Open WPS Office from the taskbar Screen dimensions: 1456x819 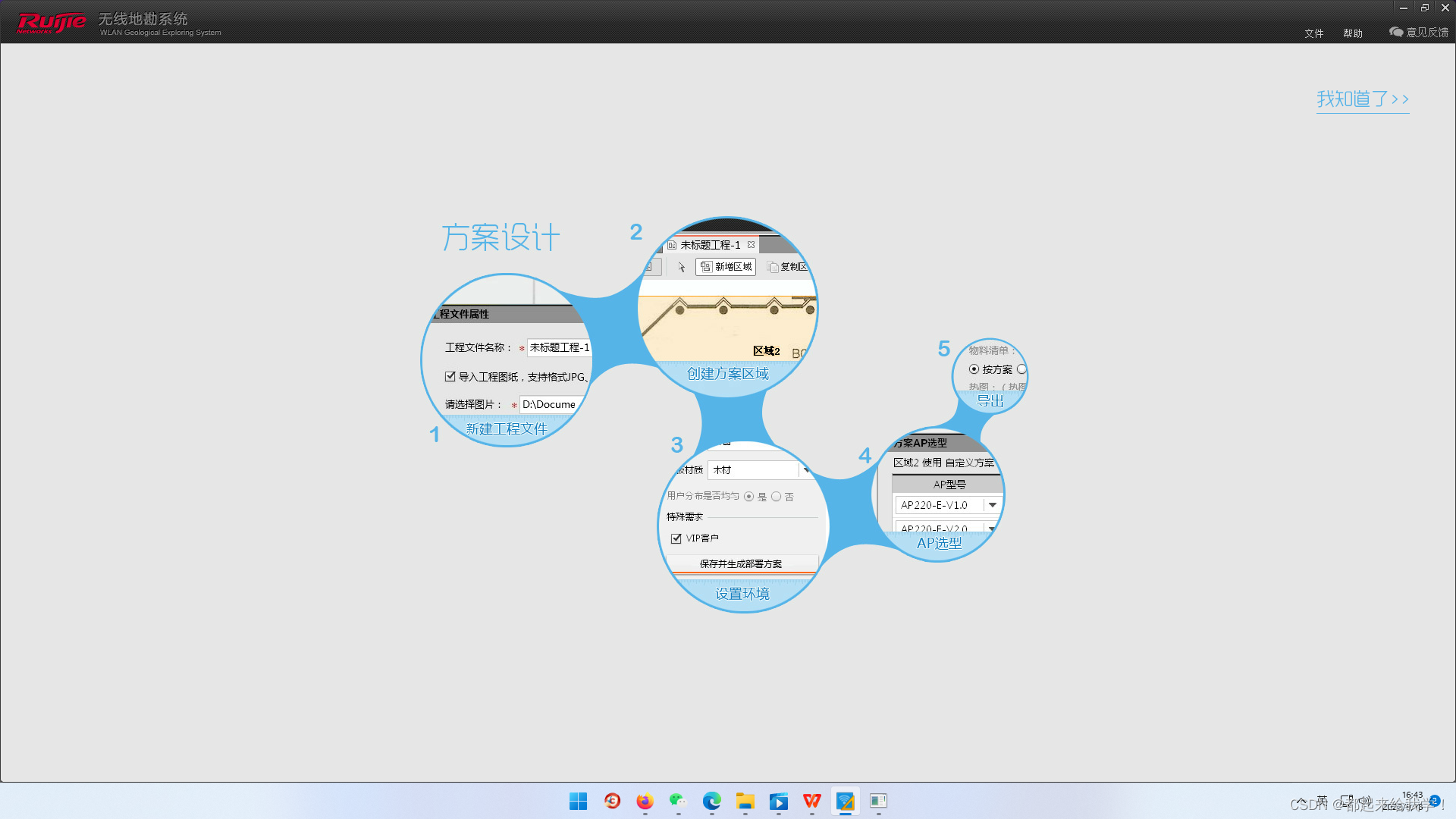point(811,801)
